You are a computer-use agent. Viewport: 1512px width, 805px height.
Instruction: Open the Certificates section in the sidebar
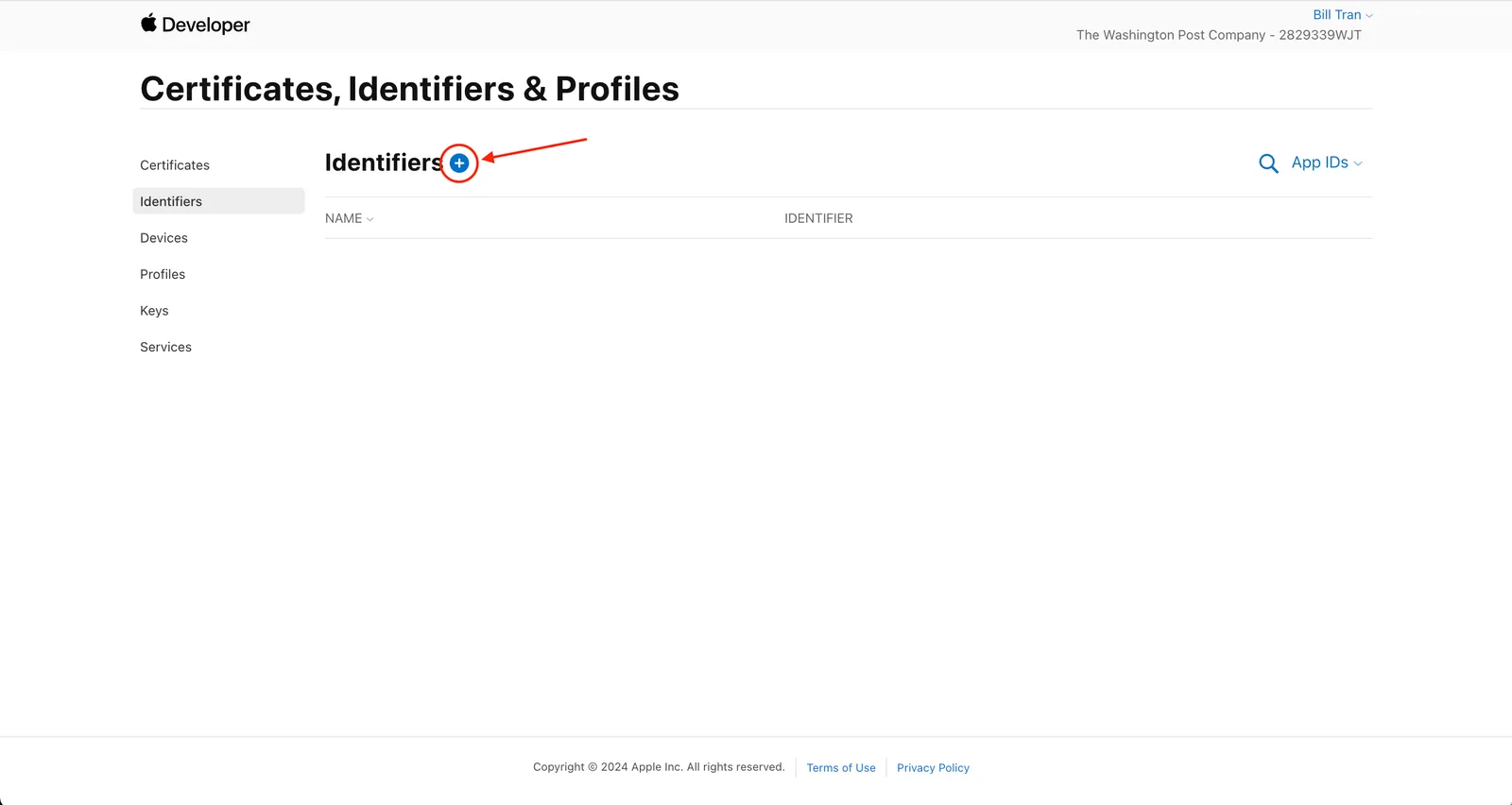(x=175, y=165)
